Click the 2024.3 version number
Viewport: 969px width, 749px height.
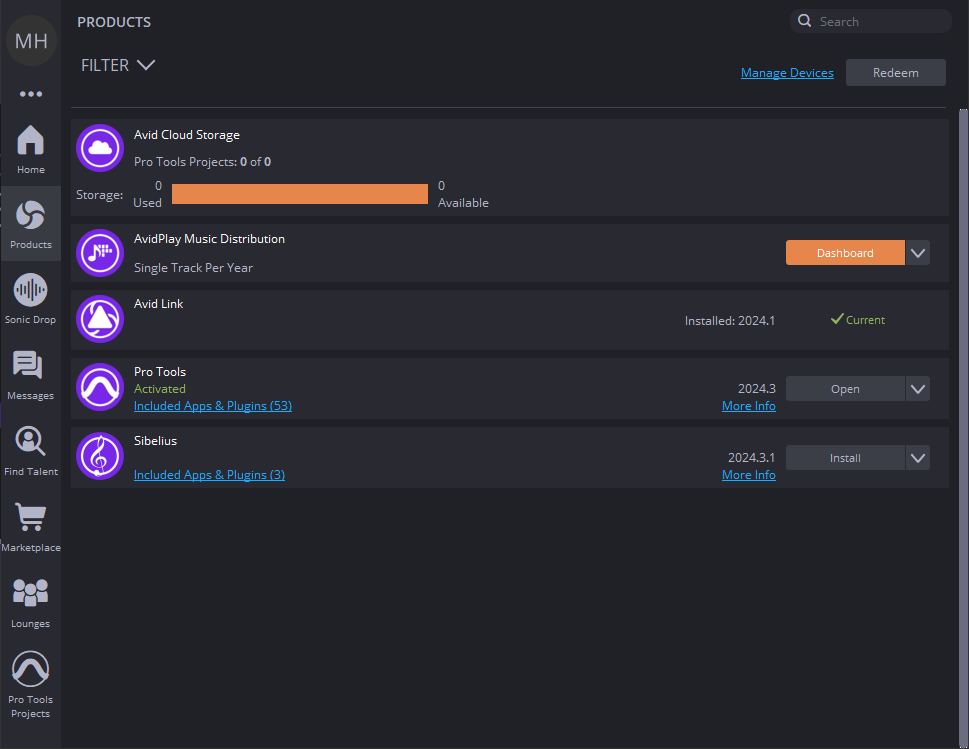pyautogui.click(x=756, y=389)
